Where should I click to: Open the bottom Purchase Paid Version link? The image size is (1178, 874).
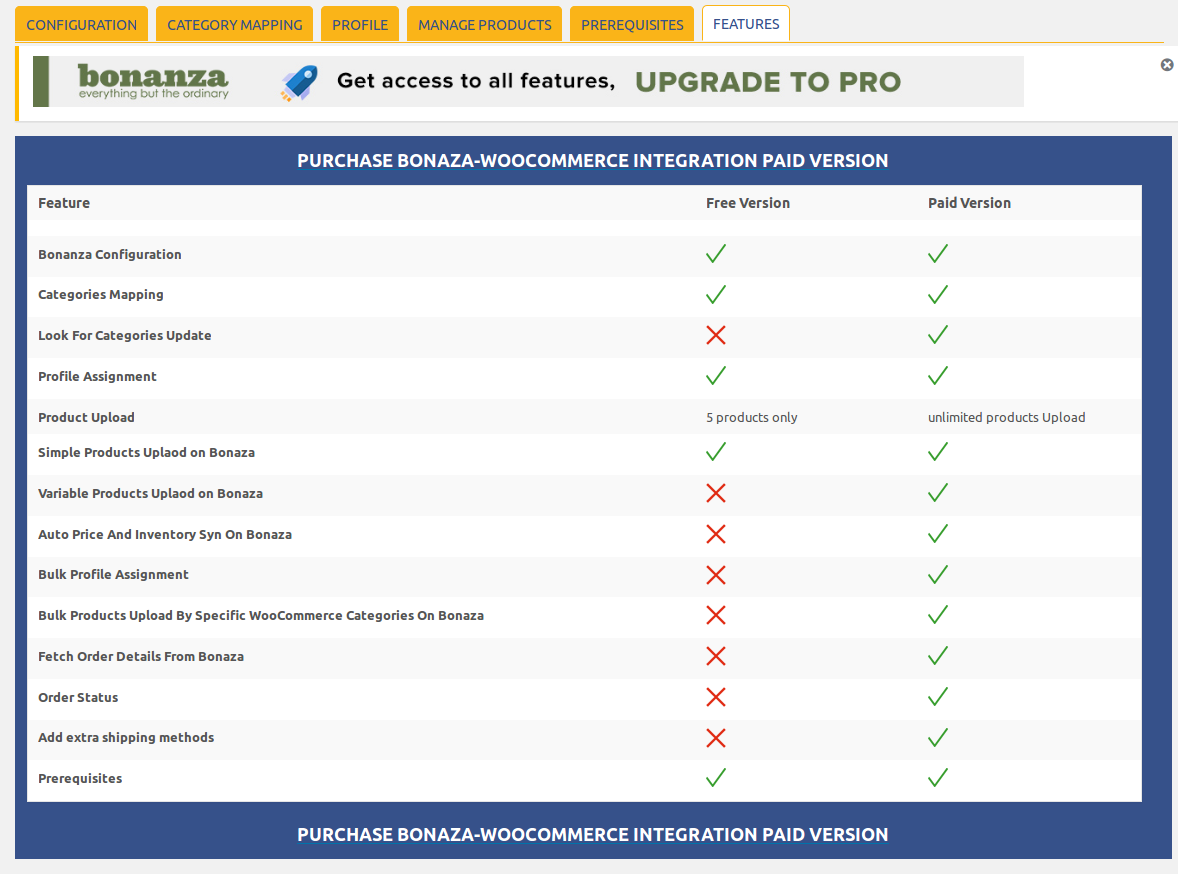coord(593,834)
